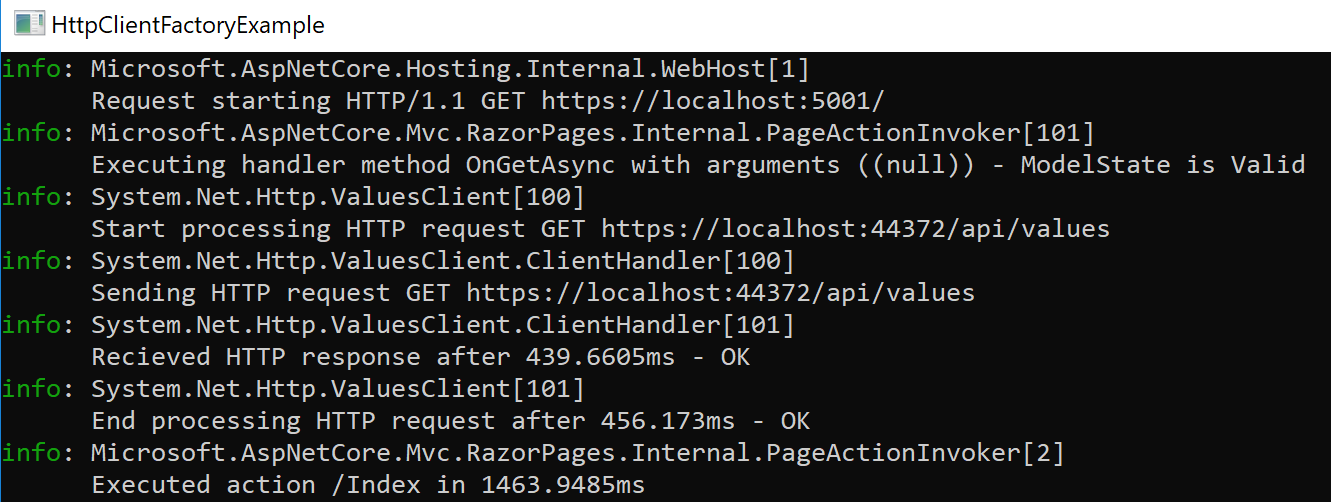Click the PageActionInvoker[101] log line
1331x502 pixels.
coord(593,133)
